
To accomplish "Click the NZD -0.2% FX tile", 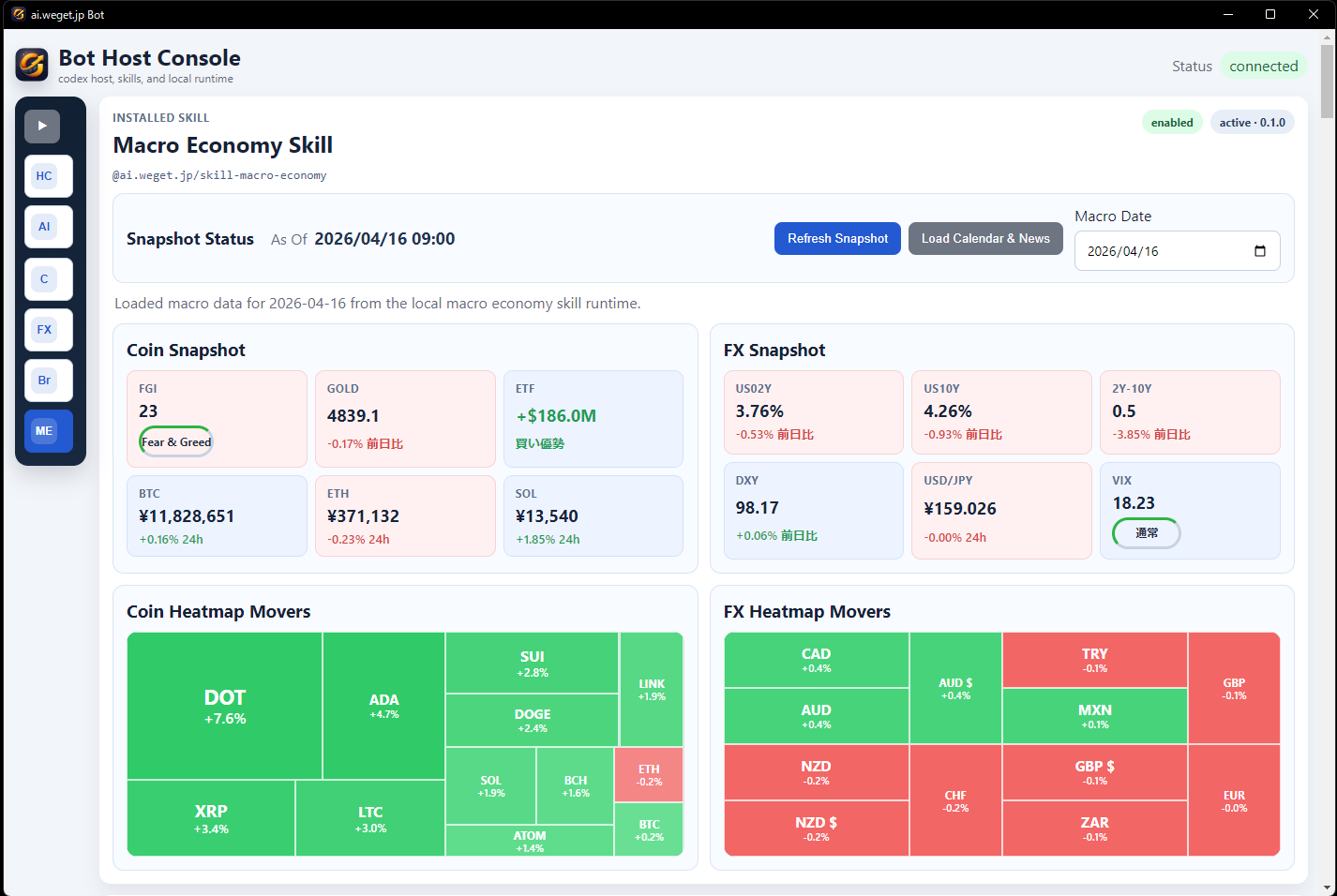I will [817, 772].
